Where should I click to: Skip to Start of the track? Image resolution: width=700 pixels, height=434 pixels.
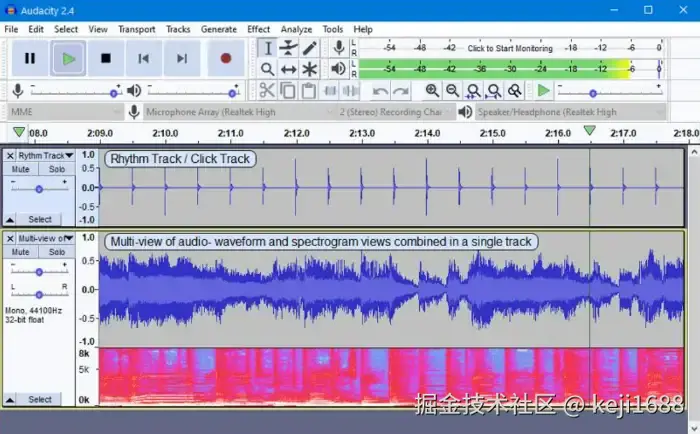[x=144, y=58]
